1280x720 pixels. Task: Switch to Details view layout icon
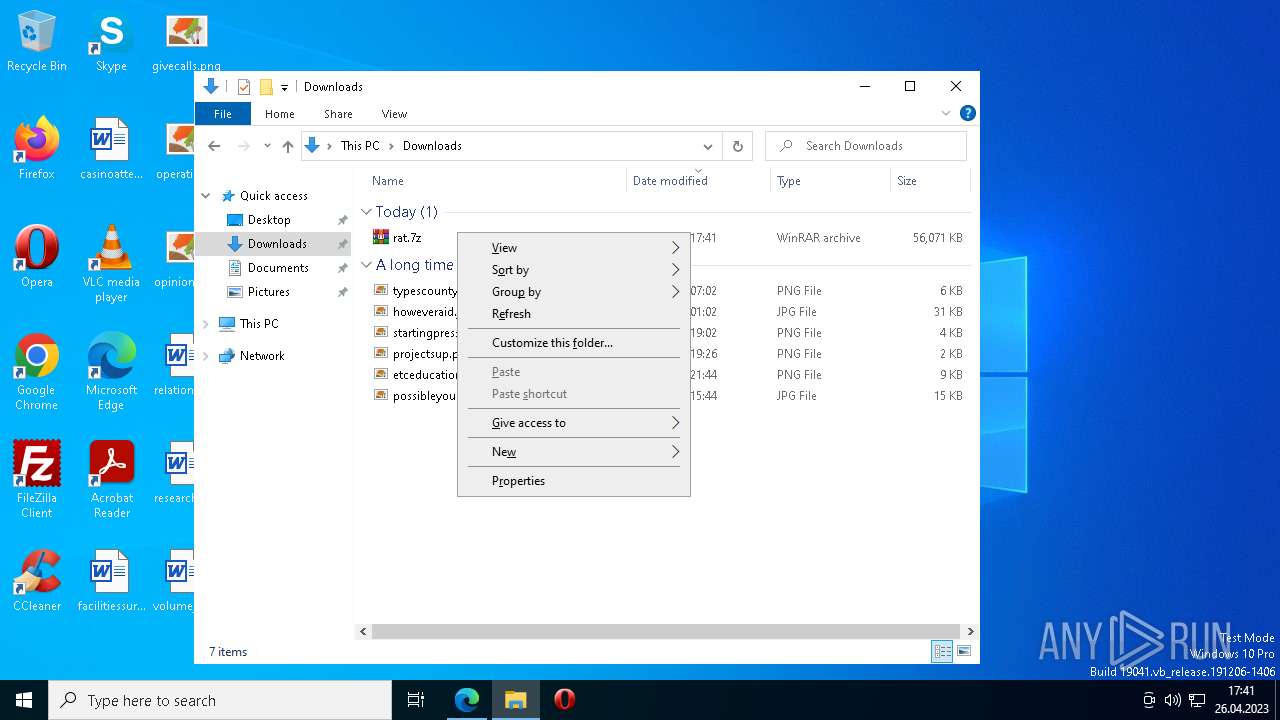[x=942, y=651]
